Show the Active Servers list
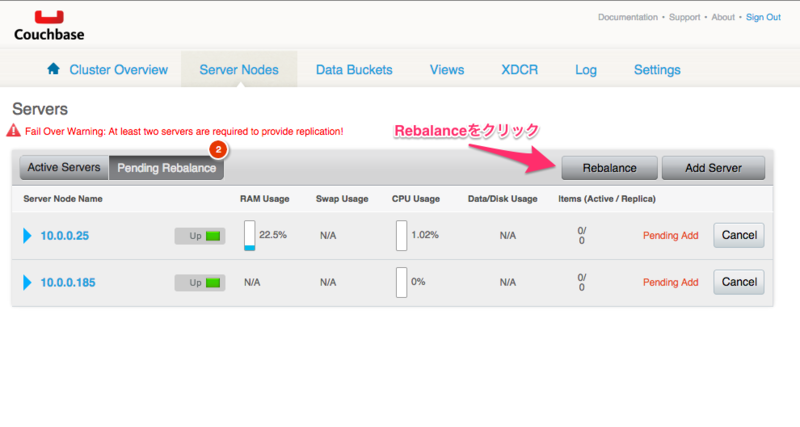 tap(64, 168)
